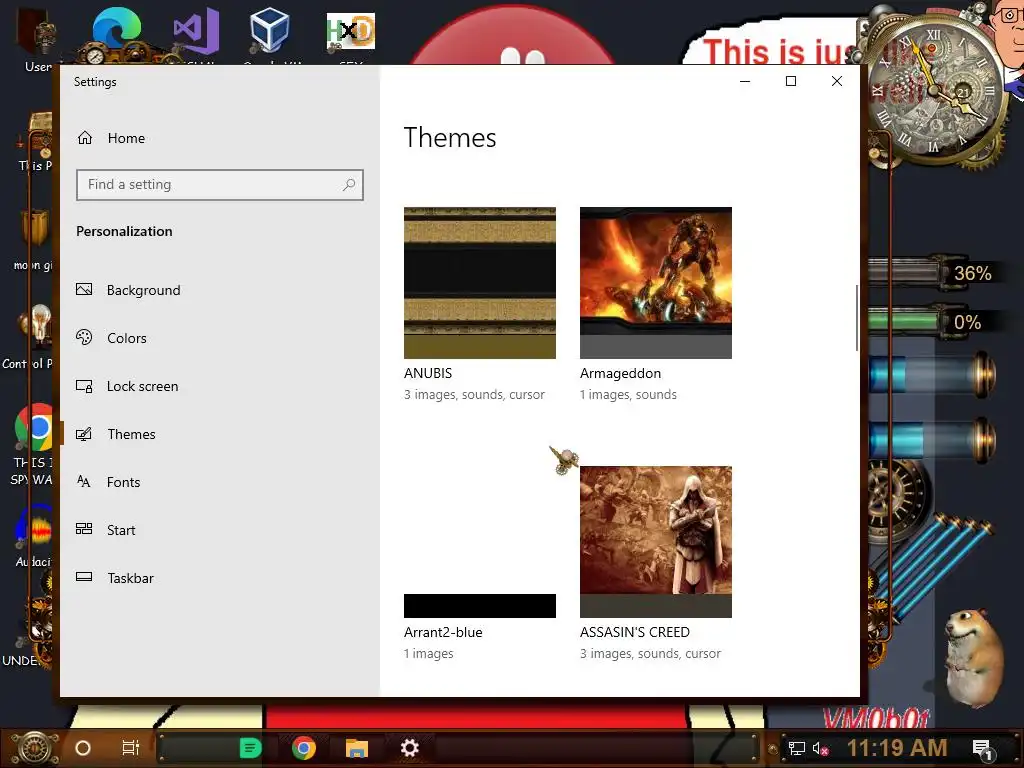Open the green notes app on taskbar

click(x=250, y=748)
